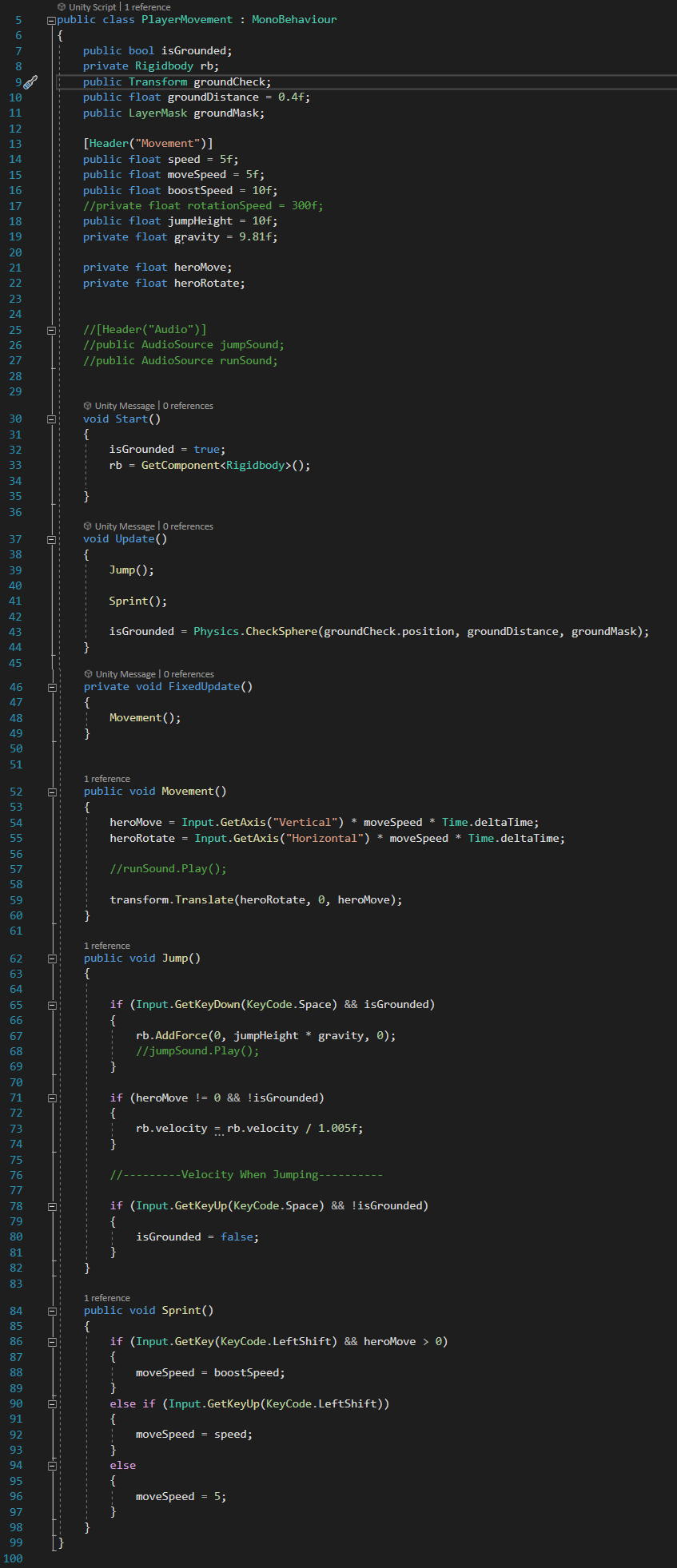
Task: Click the 'PlayerMovement' class name
Action: coord(187,19)
